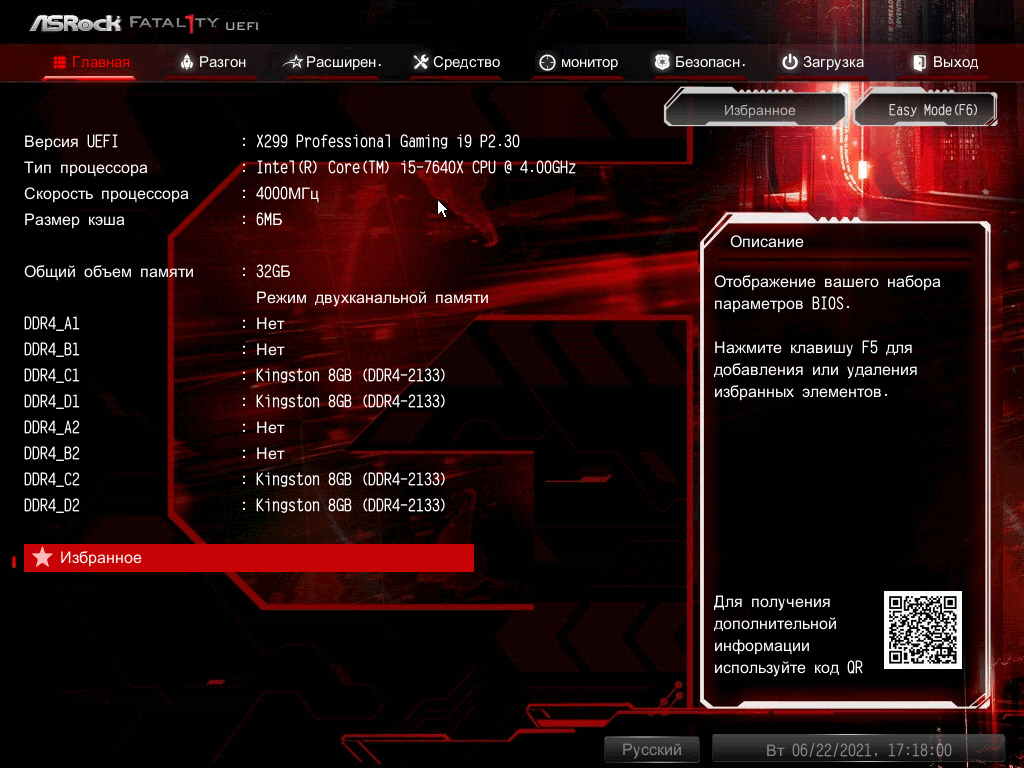
Task: Select the Тип процессора label
Action: tap(86, 168)
